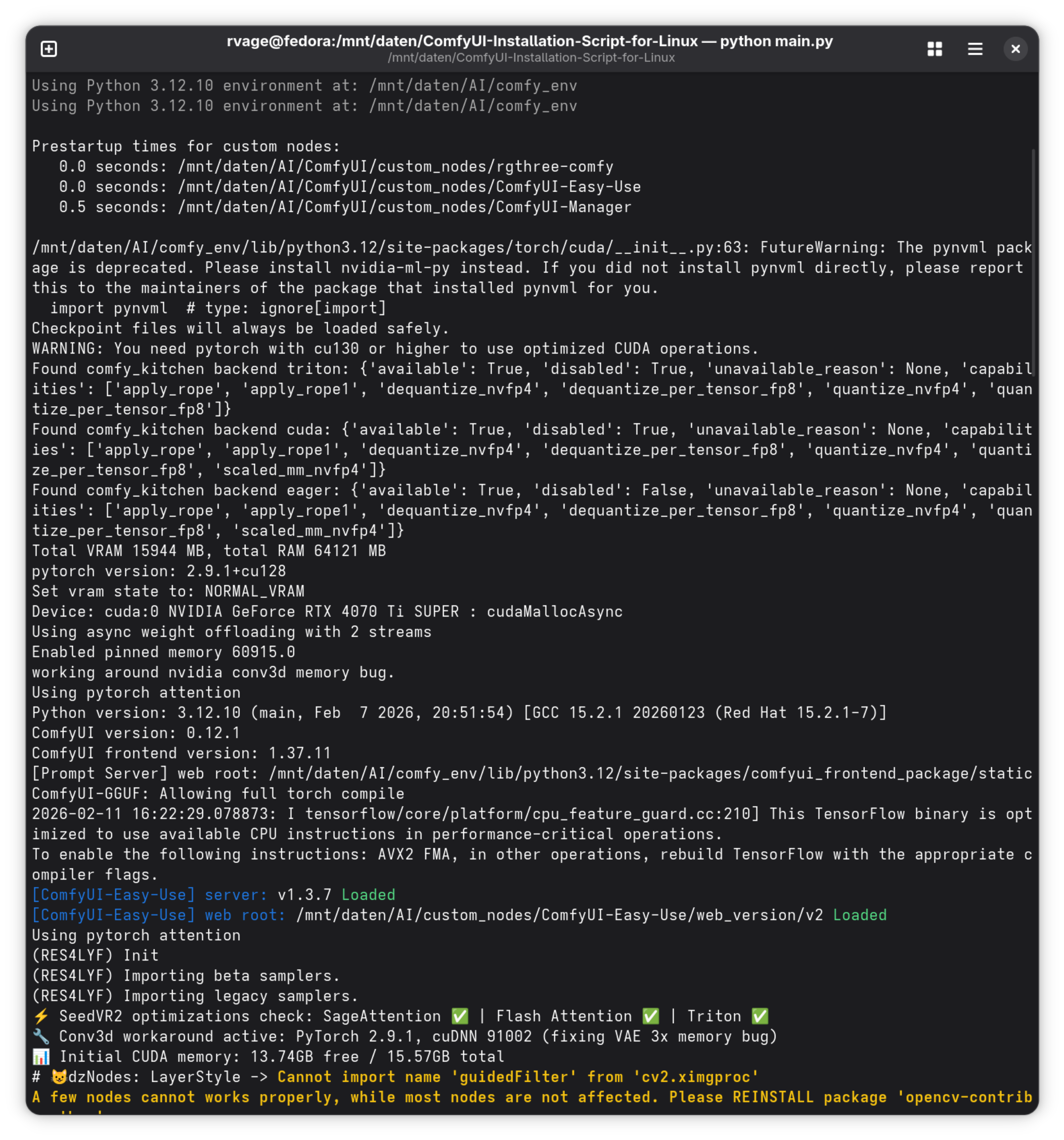This screenshot has width=1064, height=1140.
Task: Click the green check after SageAttention
Action: pos(460,1016)
